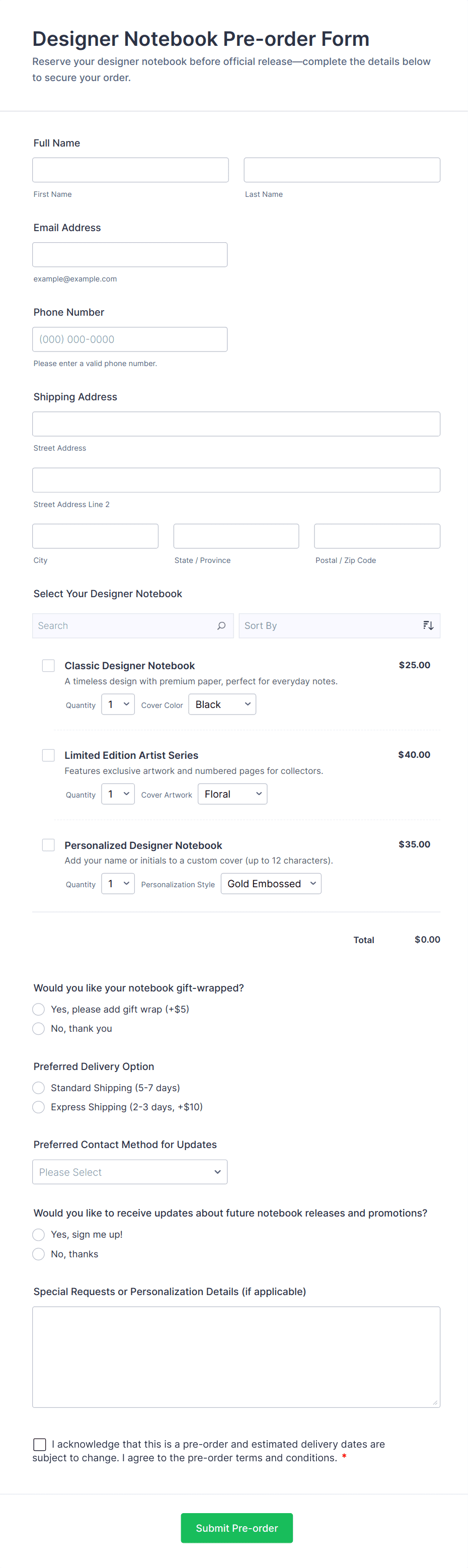Click the Sort By sort-order icon

click(x=428, y=626)
